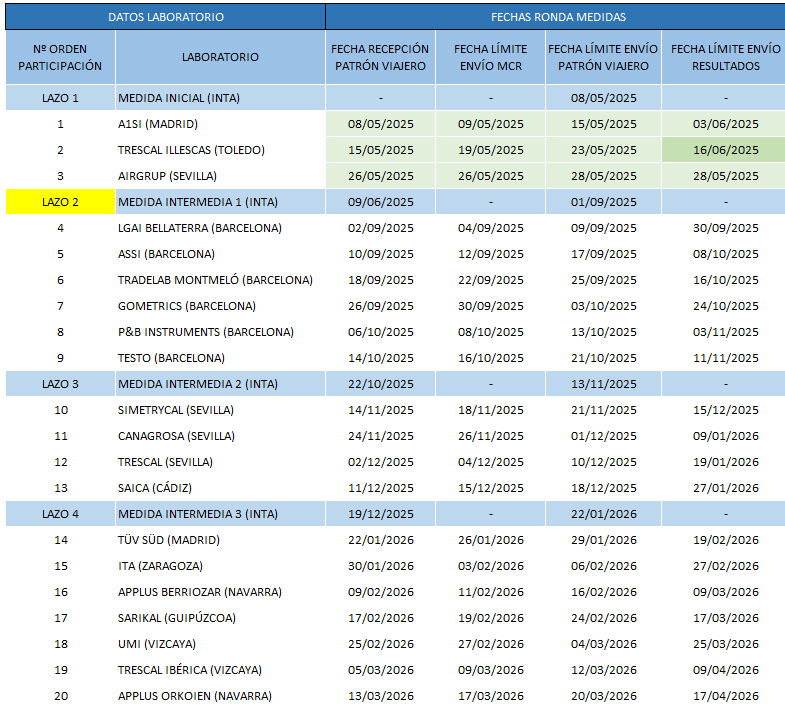Select UMI (VIZCAYA) cell
This screenshot has width=785, height=706.
point(220,644)
